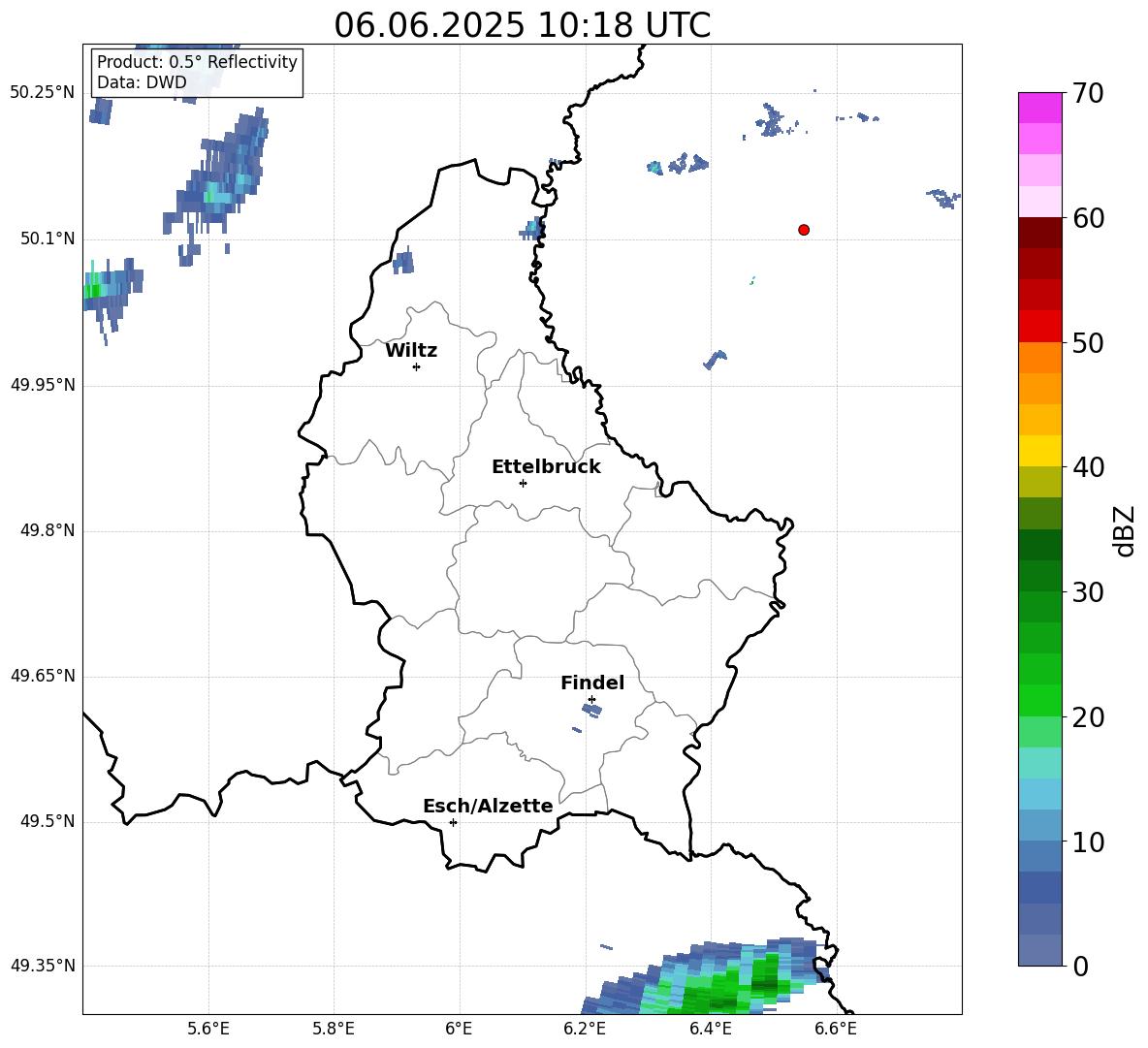Click the 30 value on the colorbar

point(1088,592)
